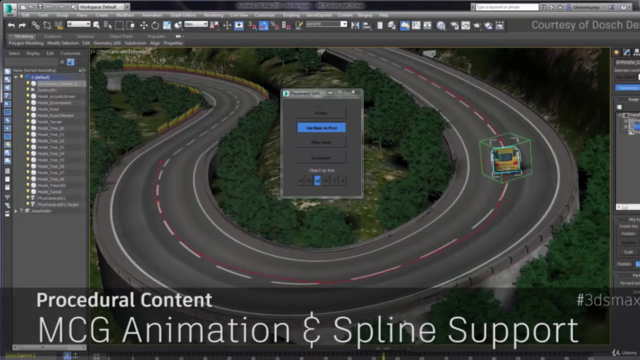Click the Mirror tool icon
The width and height of the screenshot is (640, 360).
click(x=355, y=26)
